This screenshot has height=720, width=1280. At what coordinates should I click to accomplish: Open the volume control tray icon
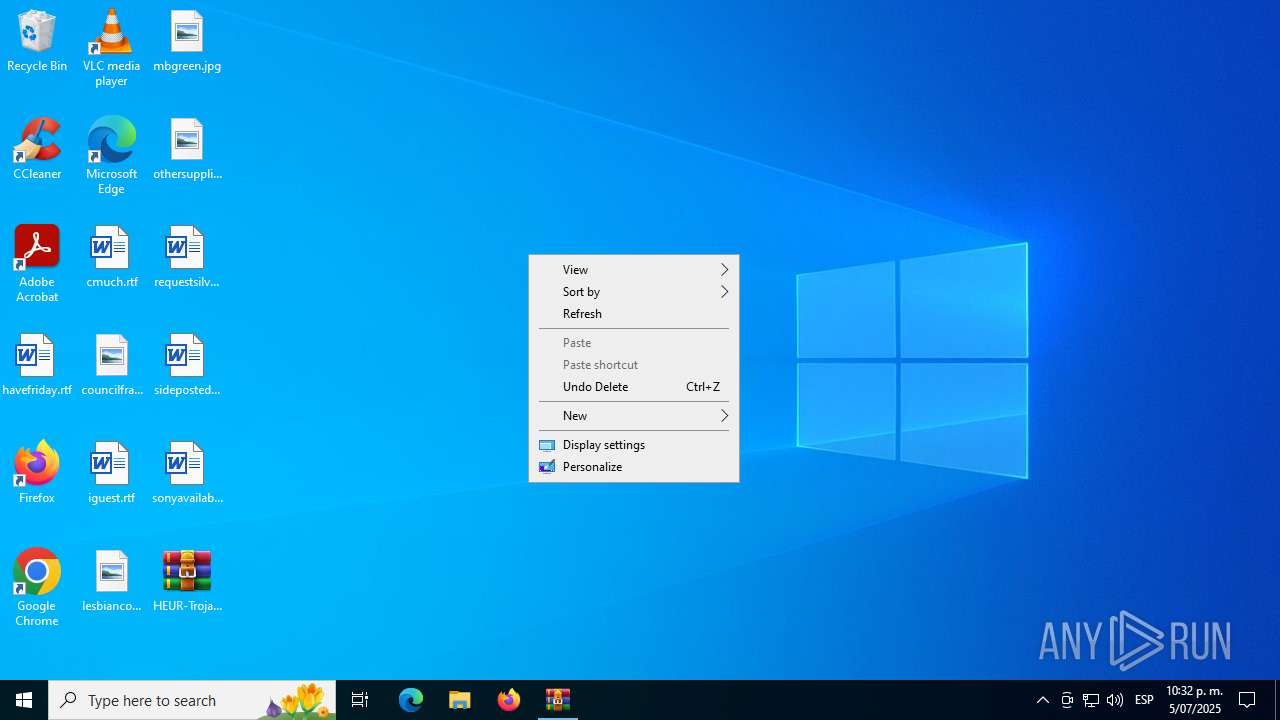[x=1115, y=700]
